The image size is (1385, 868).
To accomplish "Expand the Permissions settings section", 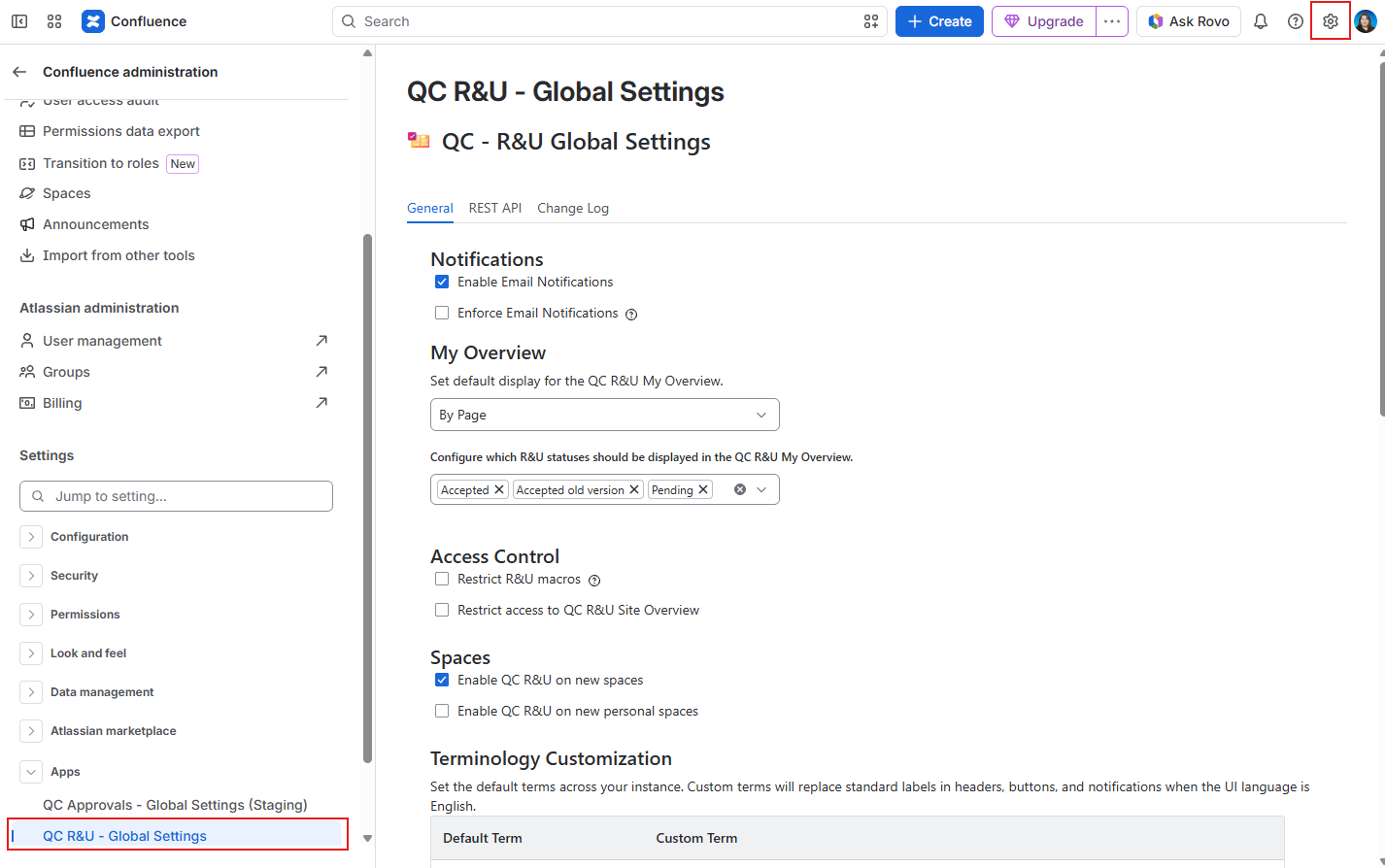I will (x=31, y=615).
